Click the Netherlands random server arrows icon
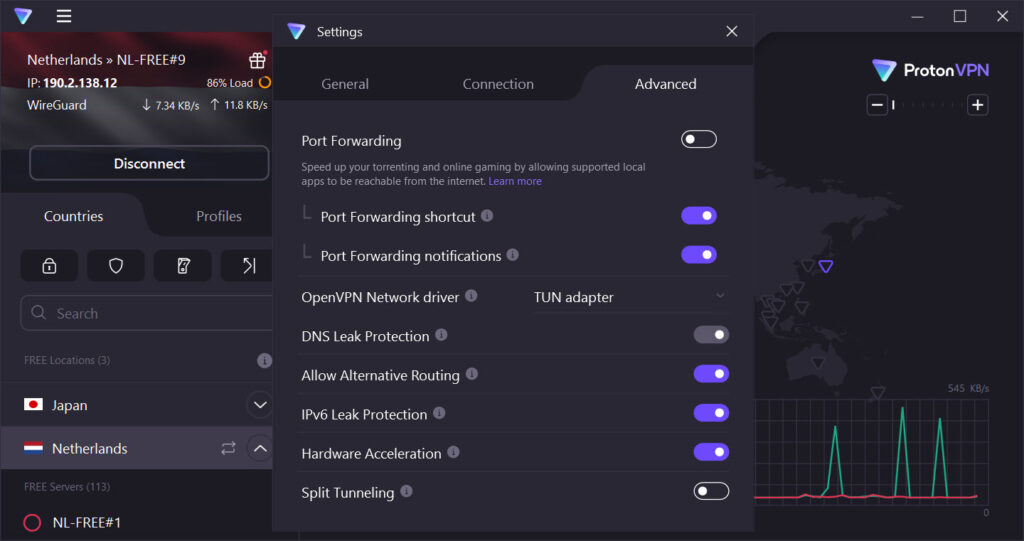 point(228,448)
